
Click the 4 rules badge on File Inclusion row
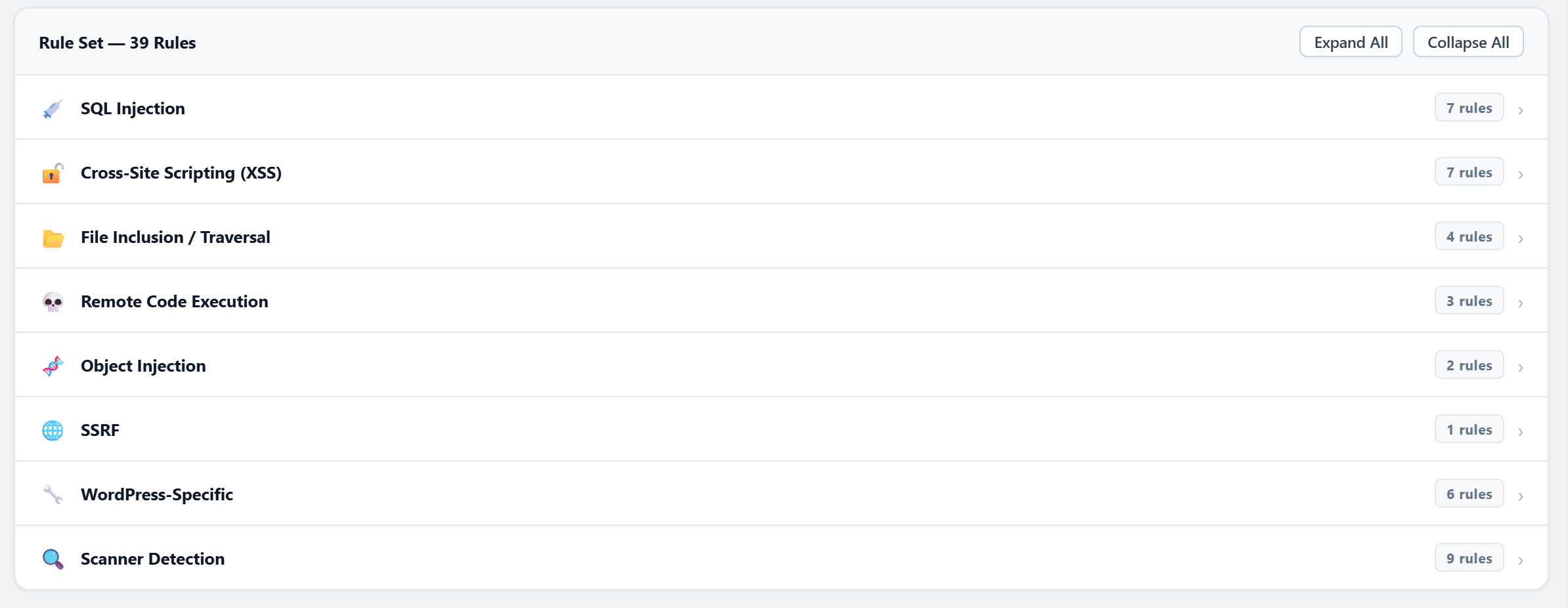(x=1469, y=236)
